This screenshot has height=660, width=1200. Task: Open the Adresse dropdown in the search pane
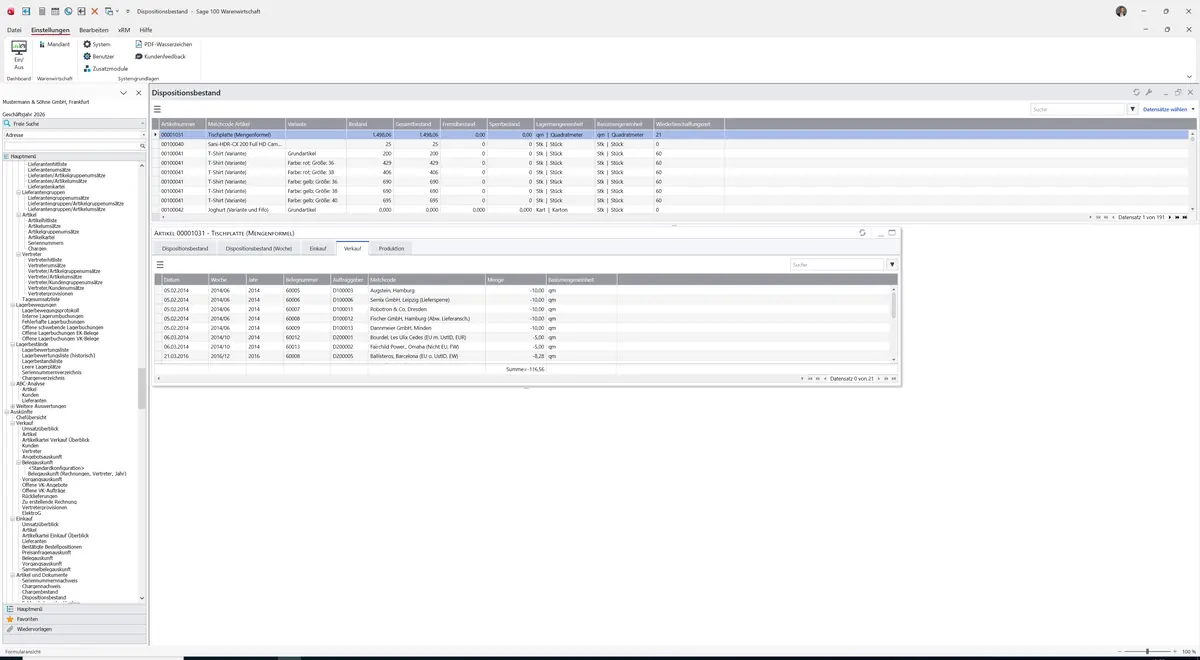143,134
